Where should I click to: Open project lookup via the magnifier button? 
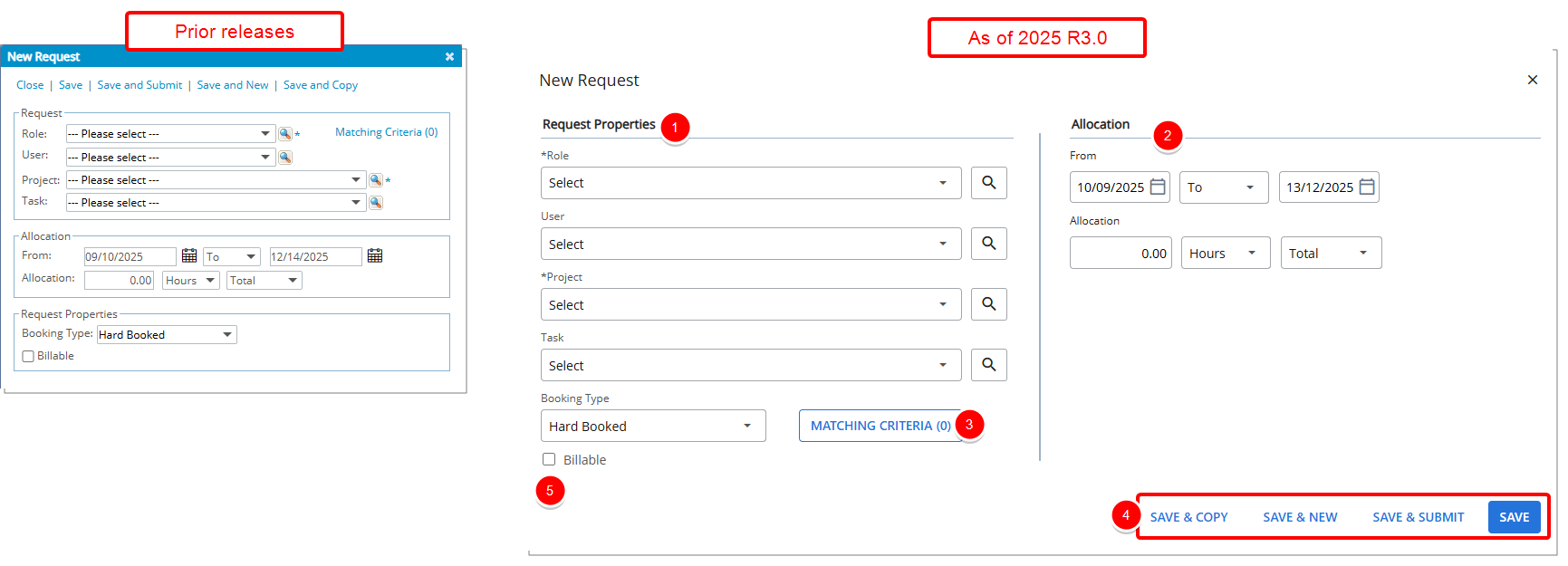coord(988,304)
